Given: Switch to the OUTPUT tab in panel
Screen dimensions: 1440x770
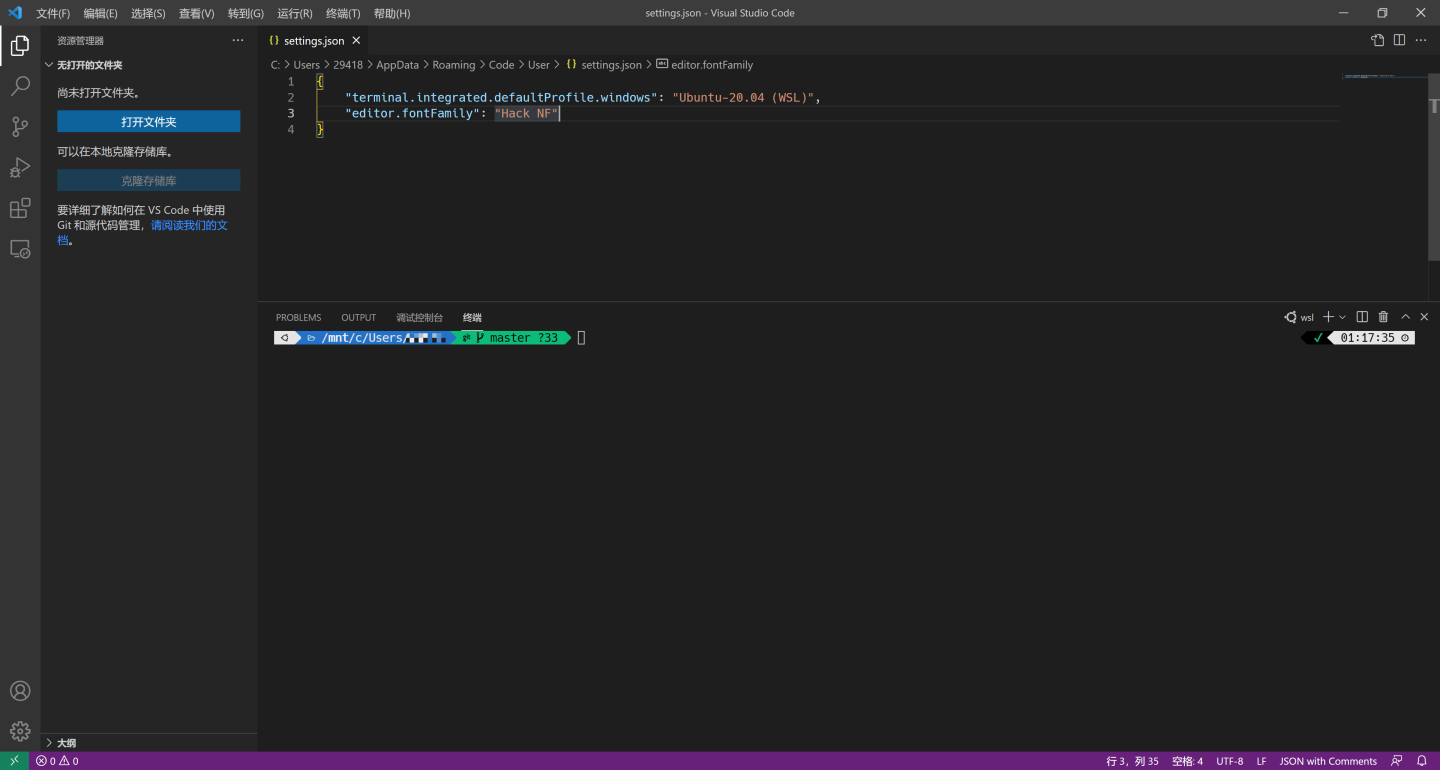Looking at the screenshot, I should point(358,317).
